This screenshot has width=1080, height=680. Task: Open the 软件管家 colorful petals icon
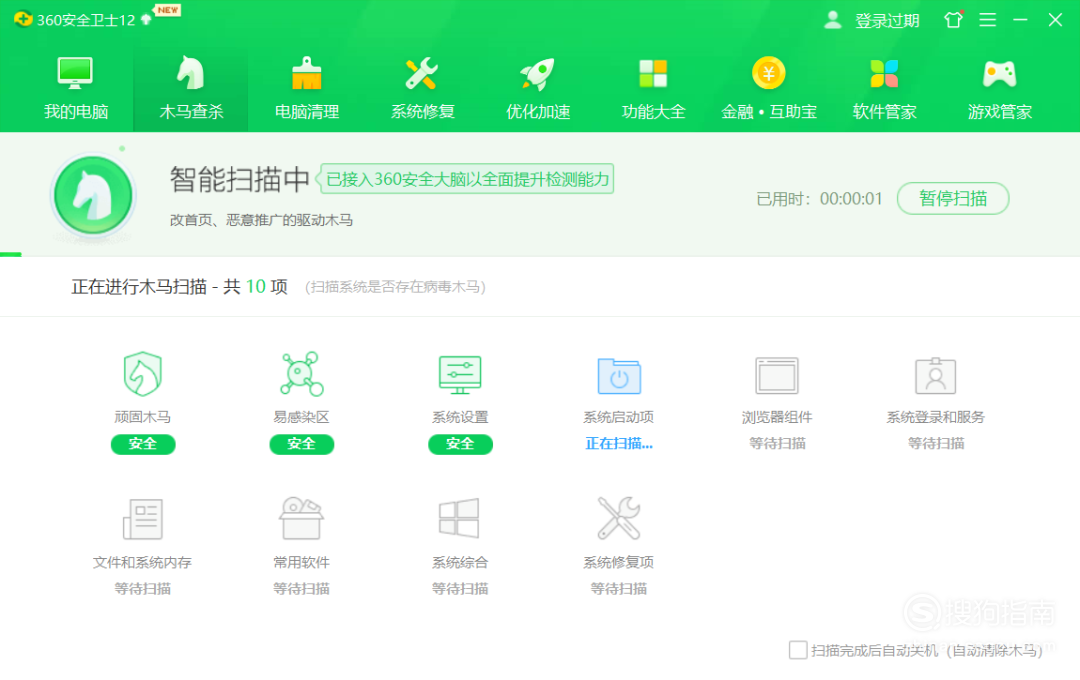(884, 73)
